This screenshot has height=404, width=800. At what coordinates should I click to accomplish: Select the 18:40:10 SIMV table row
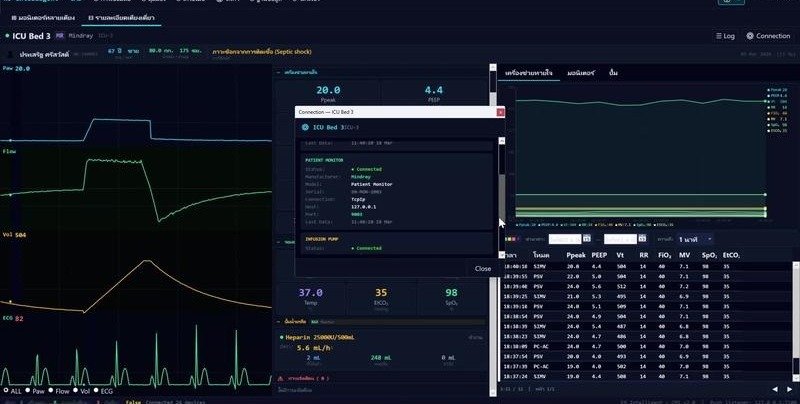[646, 266]
